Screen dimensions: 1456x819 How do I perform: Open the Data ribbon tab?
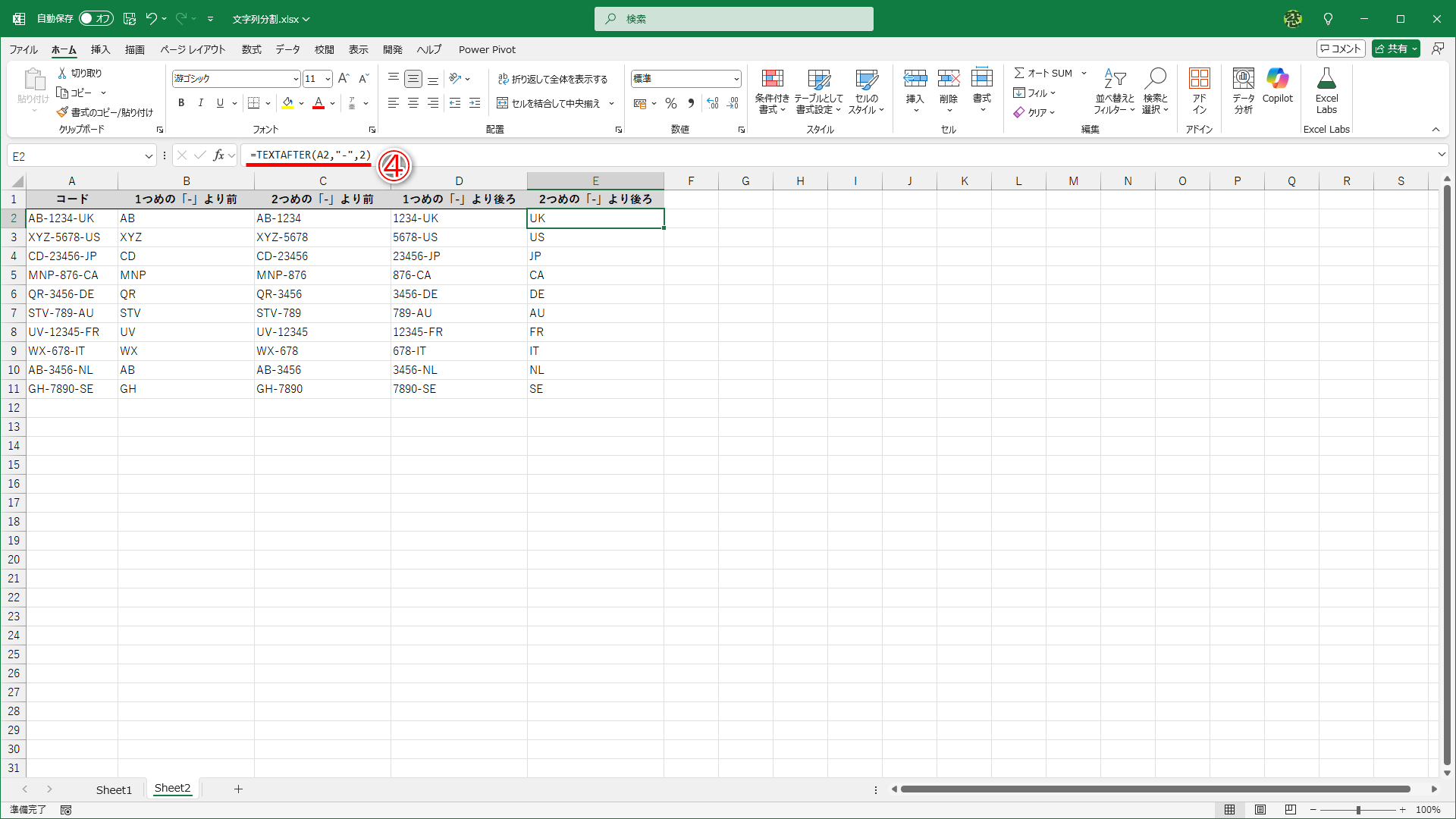(x=287, y=49)
